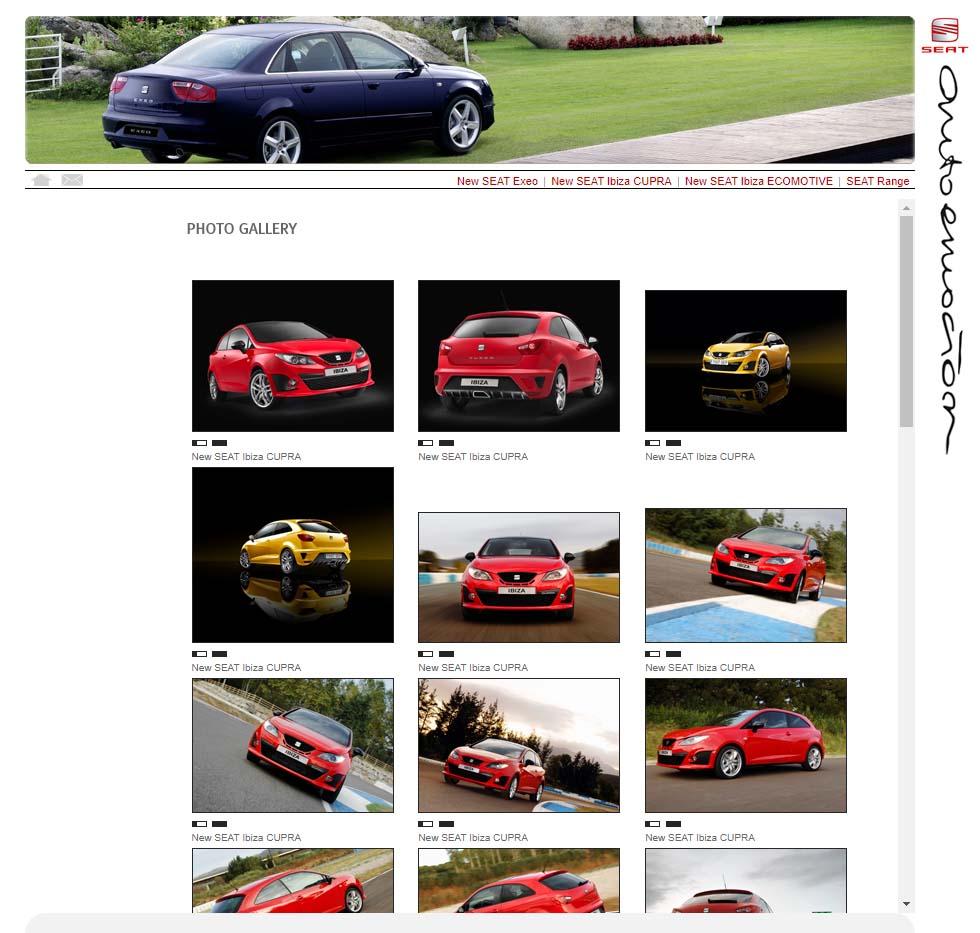The width and height of the screenshot is (980, 933).
Task: Click outlined icon under red rear-view studio Ibiza
Action: [426, 442]
